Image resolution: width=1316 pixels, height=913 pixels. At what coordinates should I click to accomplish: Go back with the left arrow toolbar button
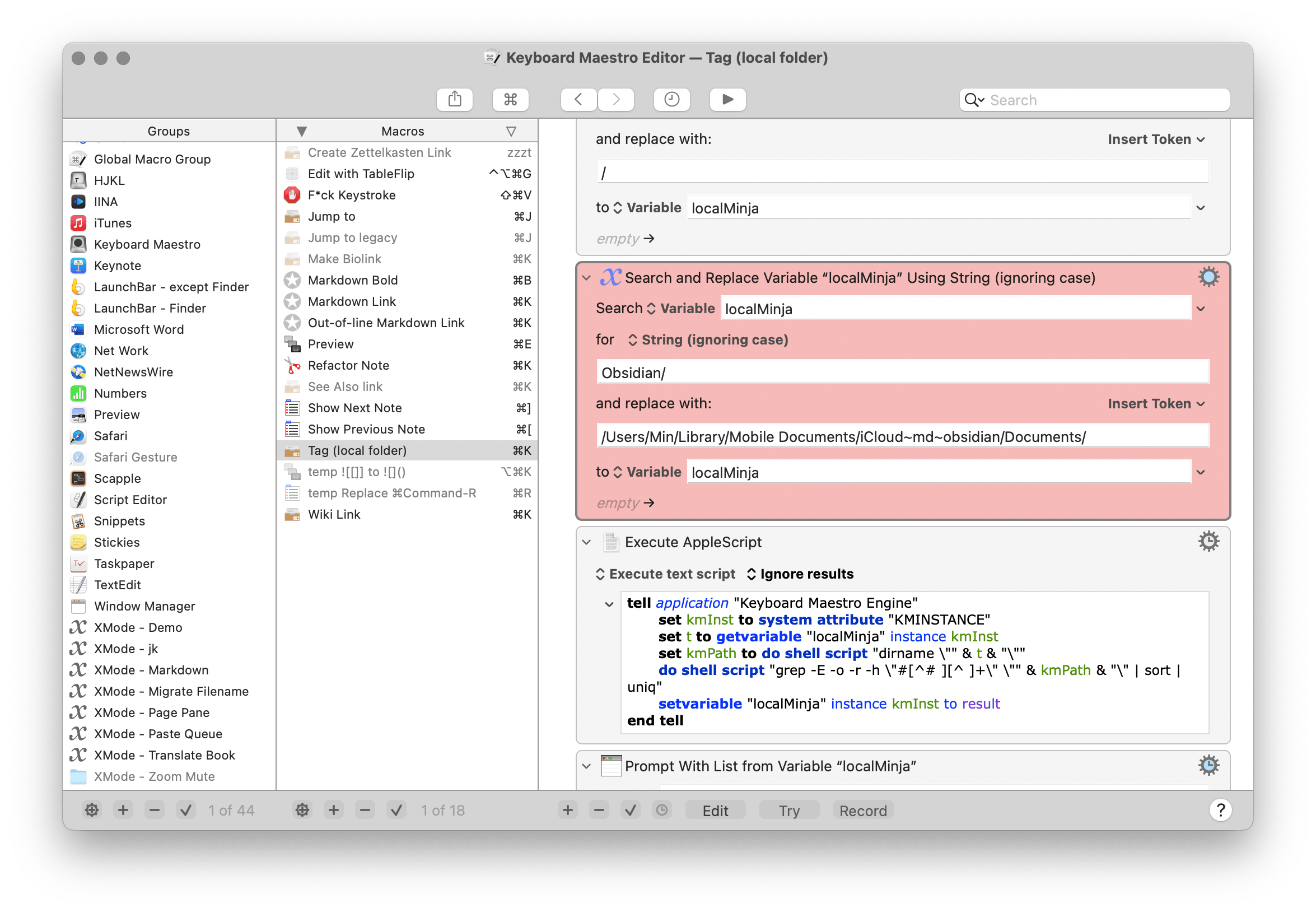578,100
